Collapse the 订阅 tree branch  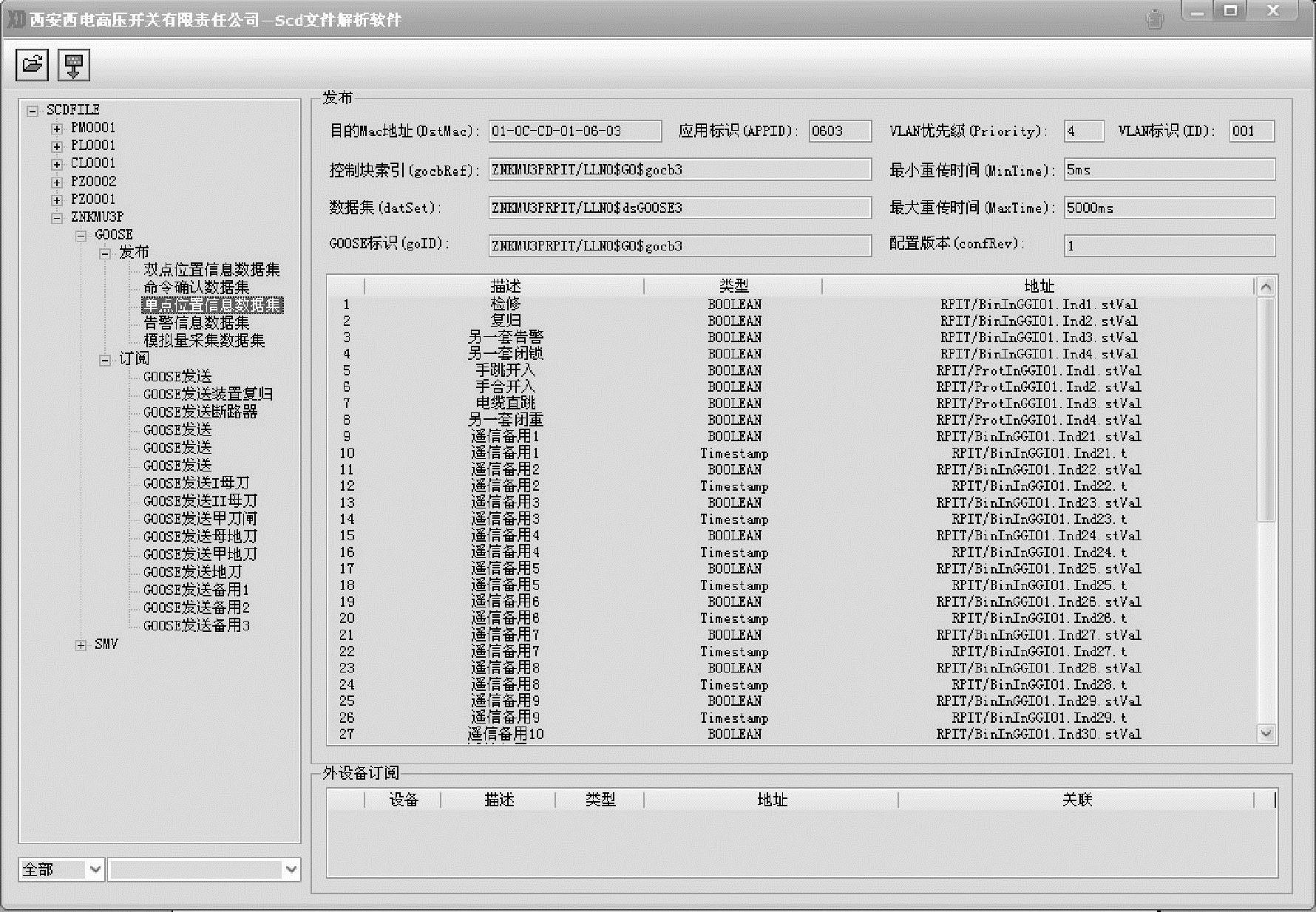[x=105, y=360]
